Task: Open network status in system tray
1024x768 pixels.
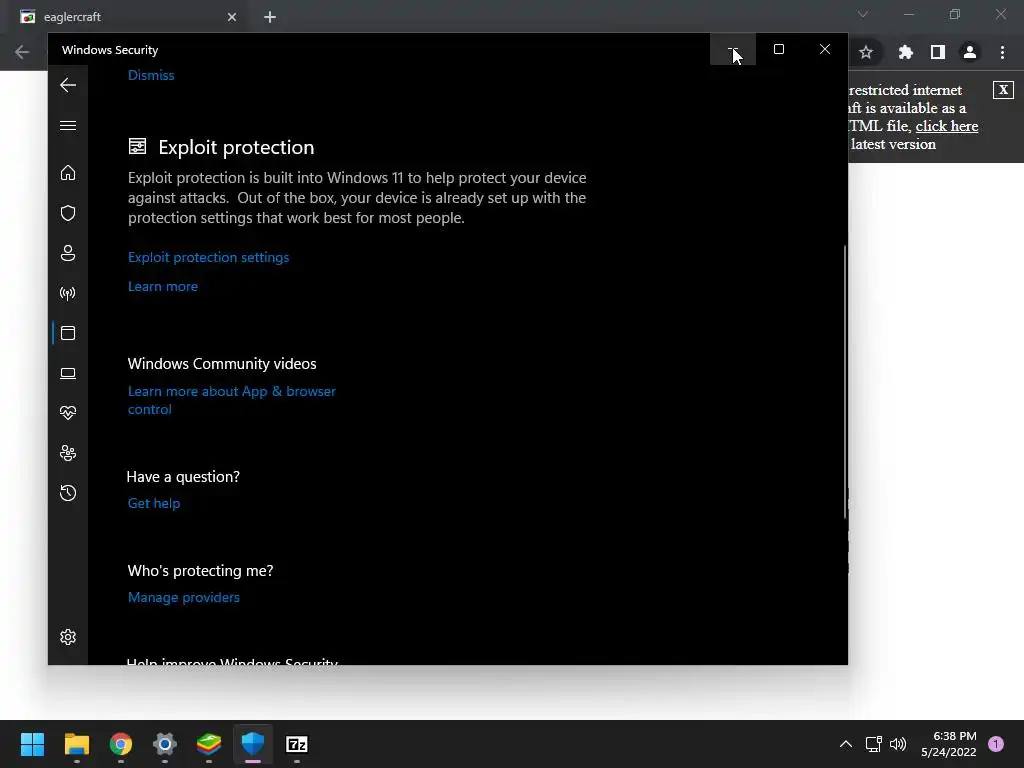Action: click(x=874, y=744)
